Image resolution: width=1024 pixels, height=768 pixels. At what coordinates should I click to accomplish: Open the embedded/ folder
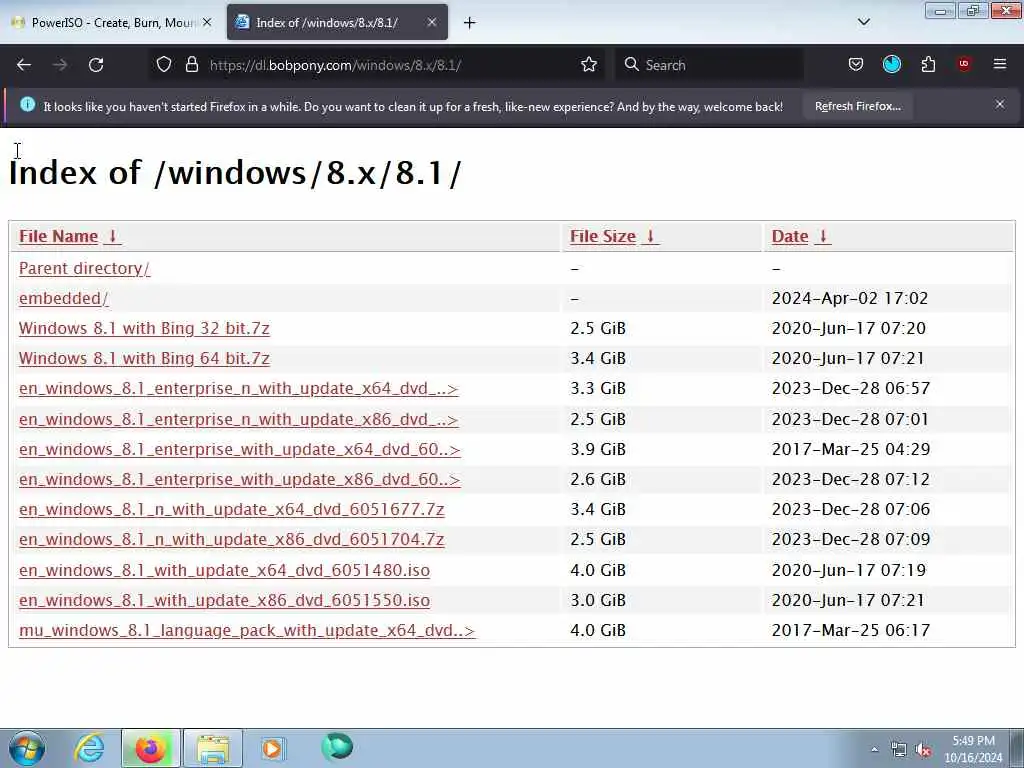click(x=63, y=298)
